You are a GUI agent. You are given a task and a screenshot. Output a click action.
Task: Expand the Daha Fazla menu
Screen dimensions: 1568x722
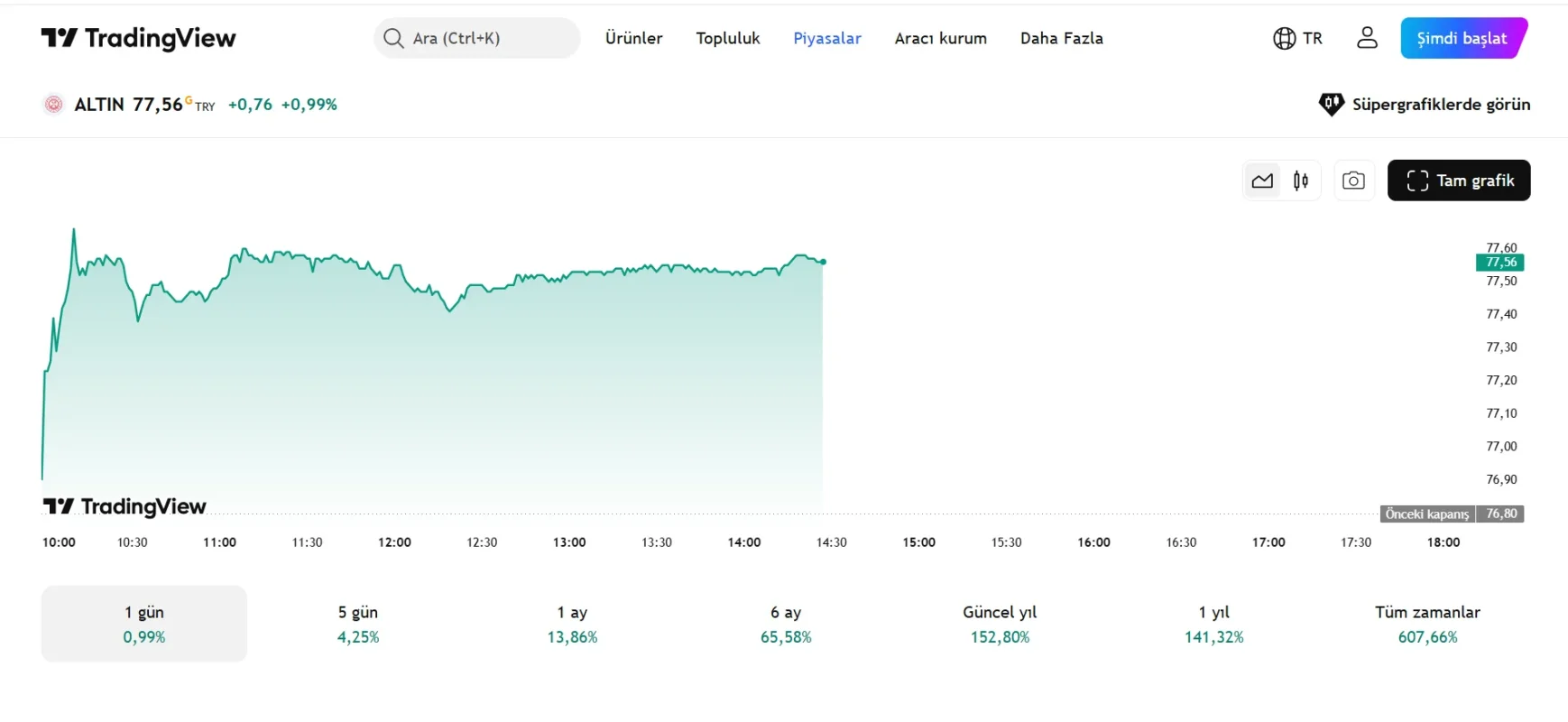point(1061,38)
